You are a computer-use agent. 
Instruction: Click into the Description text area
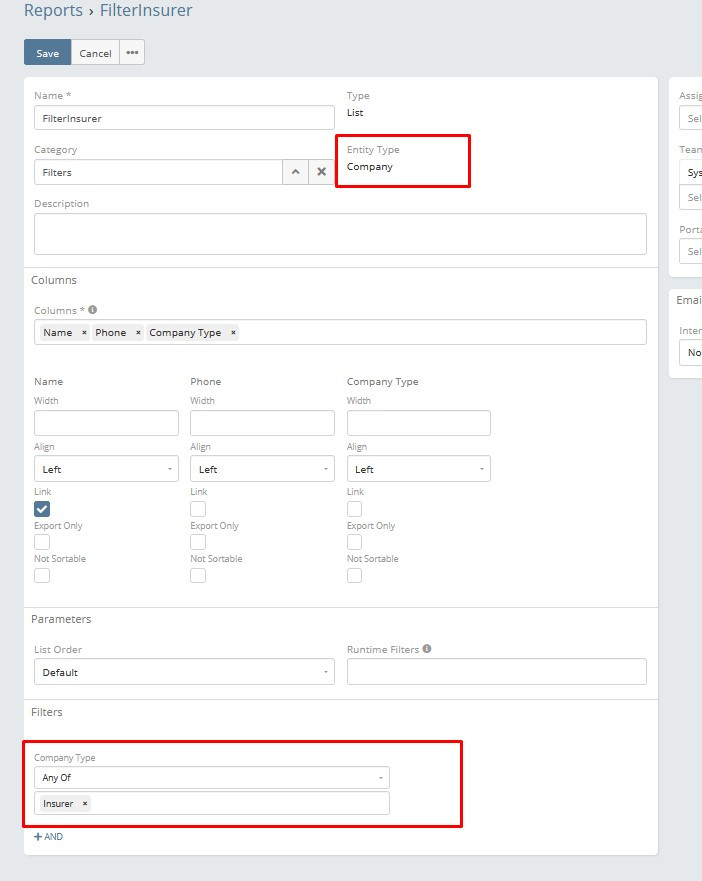click(340, 234)
